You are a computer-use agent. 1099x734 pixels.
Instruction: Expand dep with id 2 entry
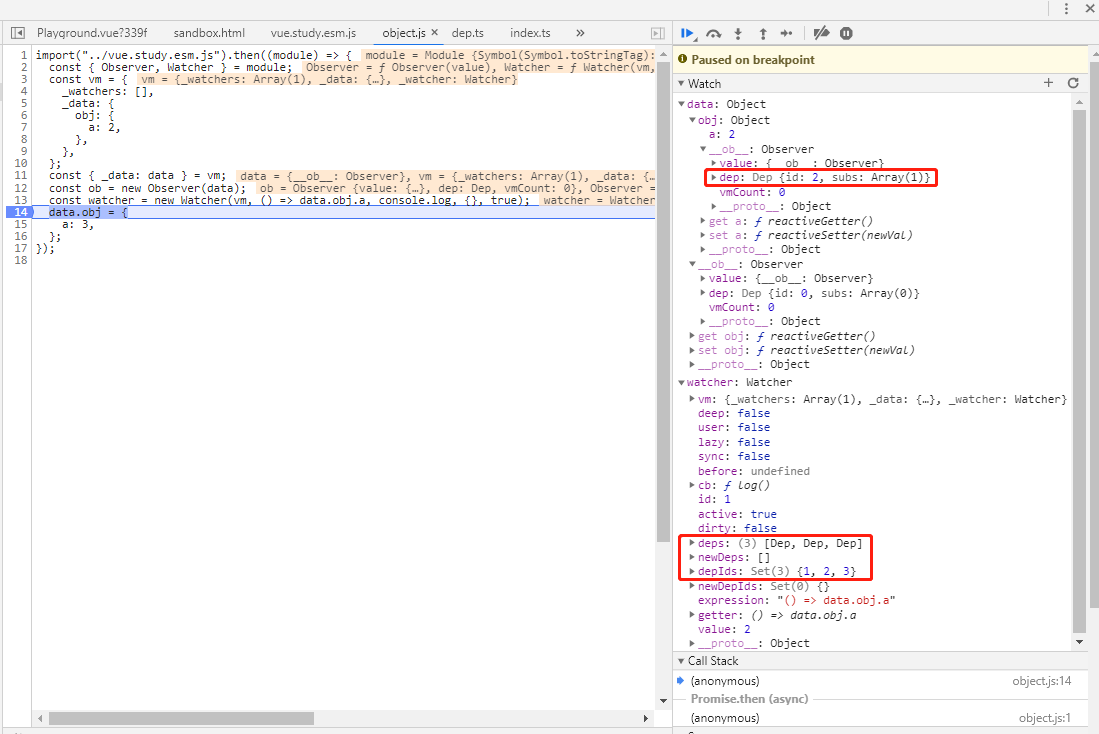coord(713,178)
